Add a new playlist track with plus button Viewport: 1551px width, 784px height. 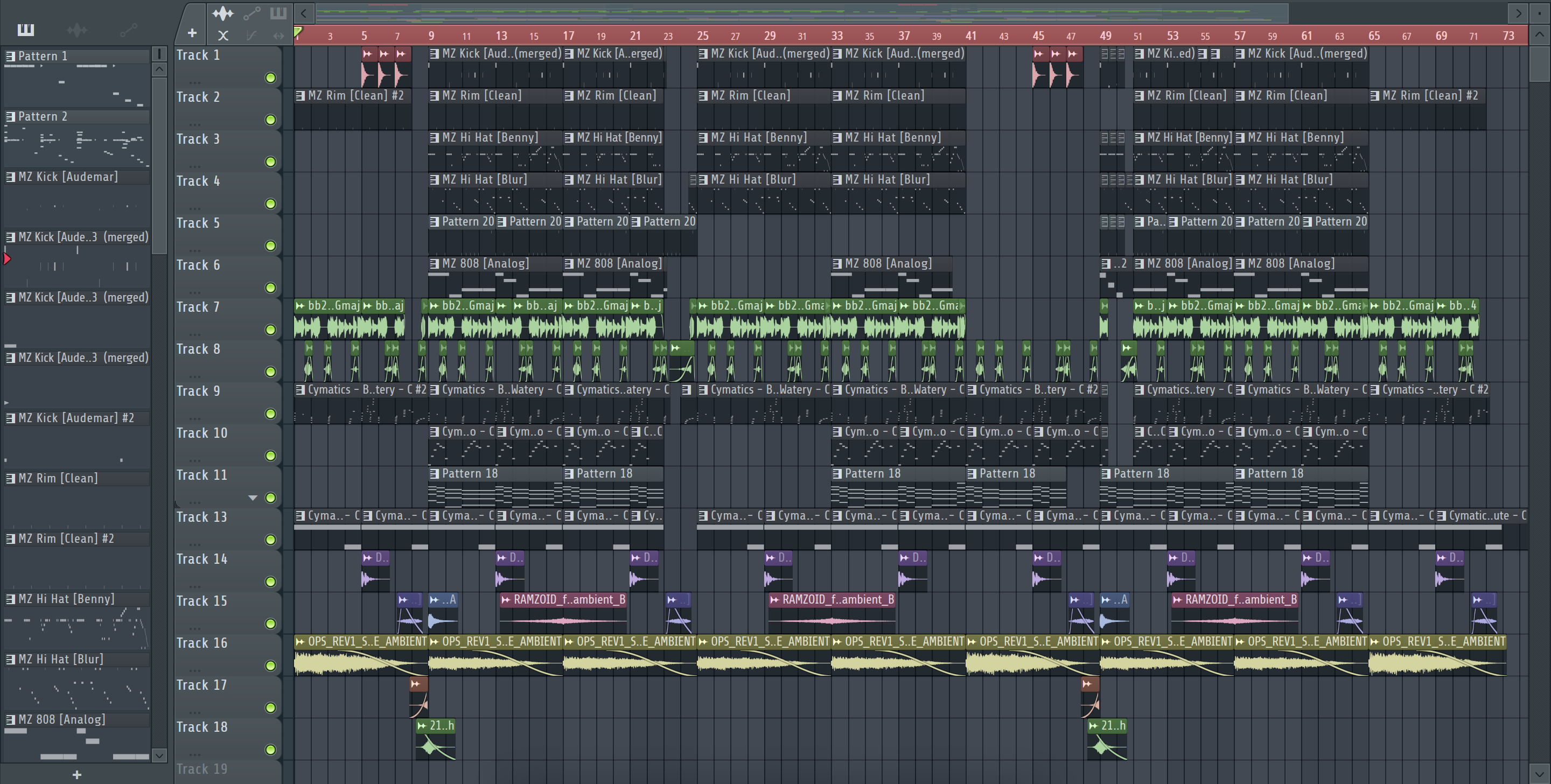192,34
